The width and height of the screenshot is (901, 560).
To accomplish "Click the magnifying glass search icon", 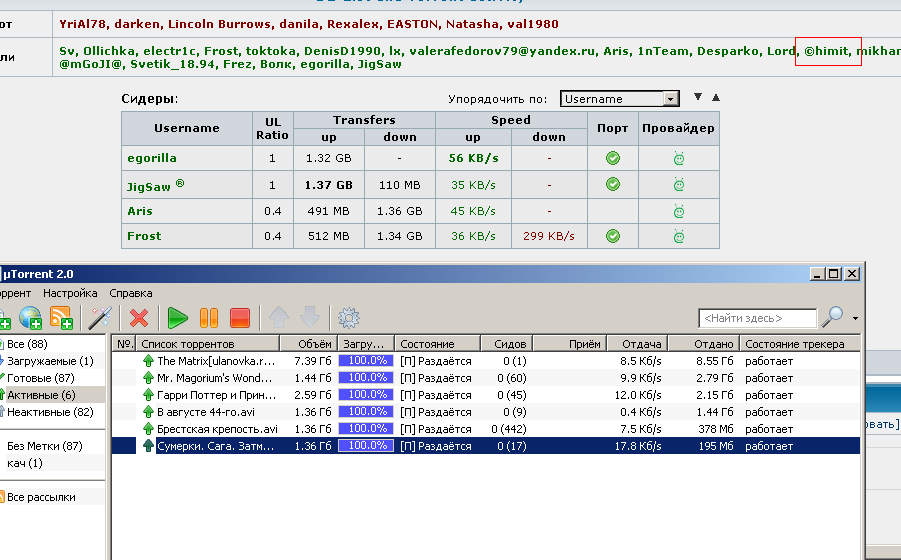I will point(831,318).
